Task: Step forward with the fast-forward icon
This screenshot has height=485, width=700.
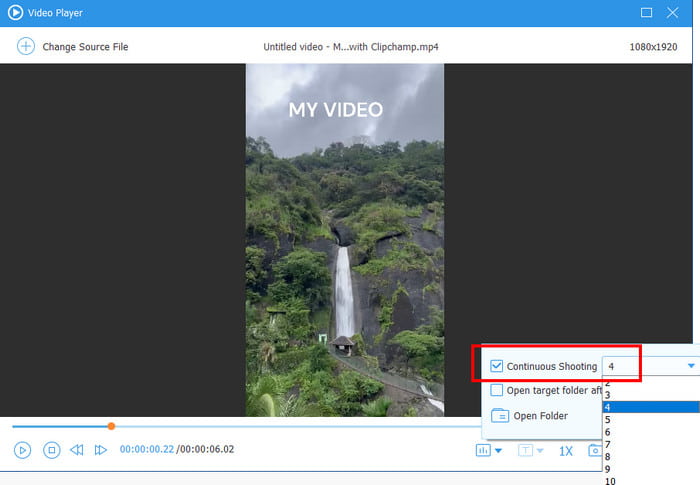Action: pos(100,450)
